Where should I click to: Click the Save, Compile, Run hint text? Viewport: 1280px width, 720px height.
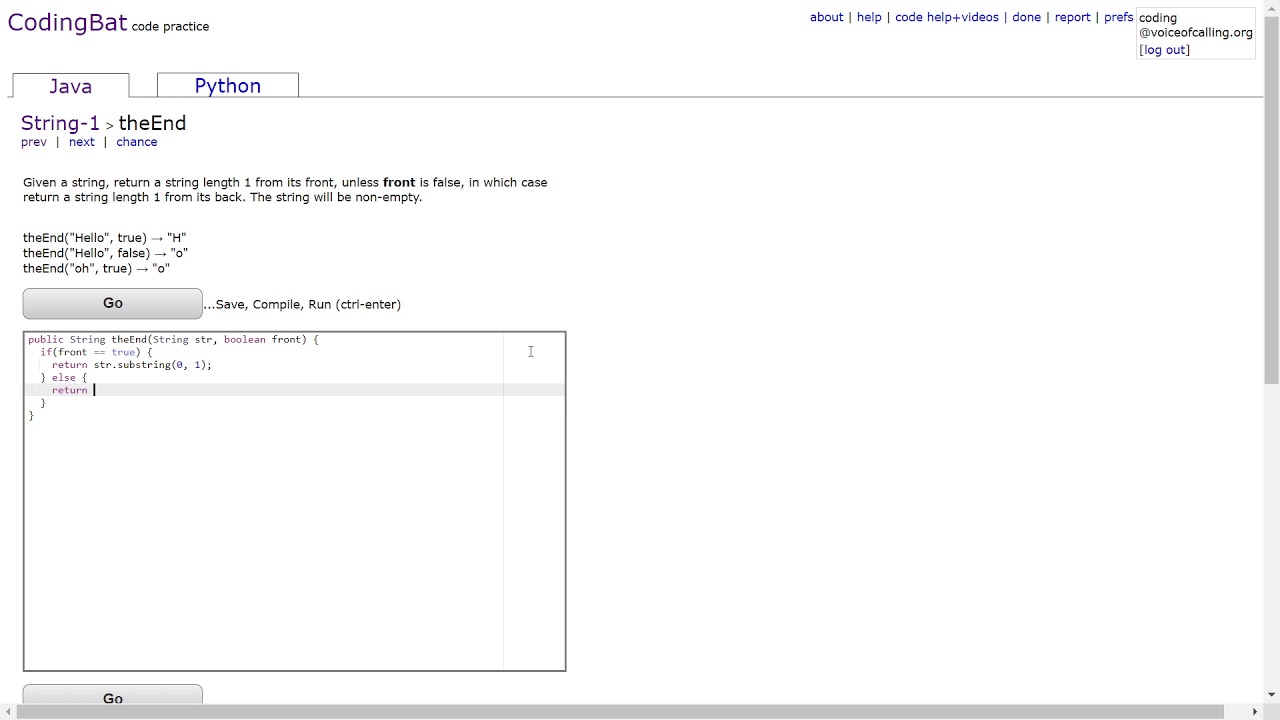302,304
